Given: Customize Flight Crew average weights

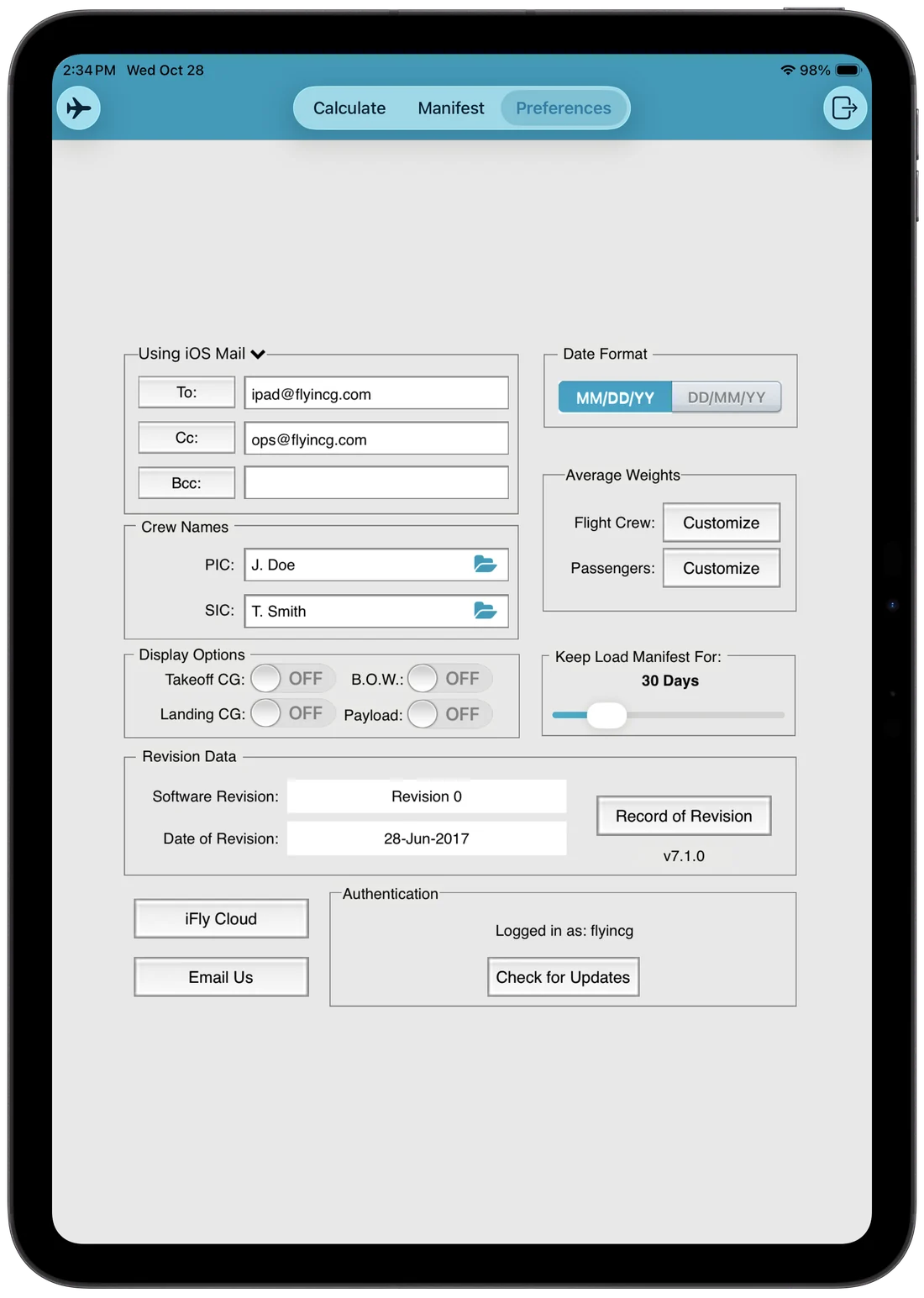Looking at the screenshot, I should [722, 523].
